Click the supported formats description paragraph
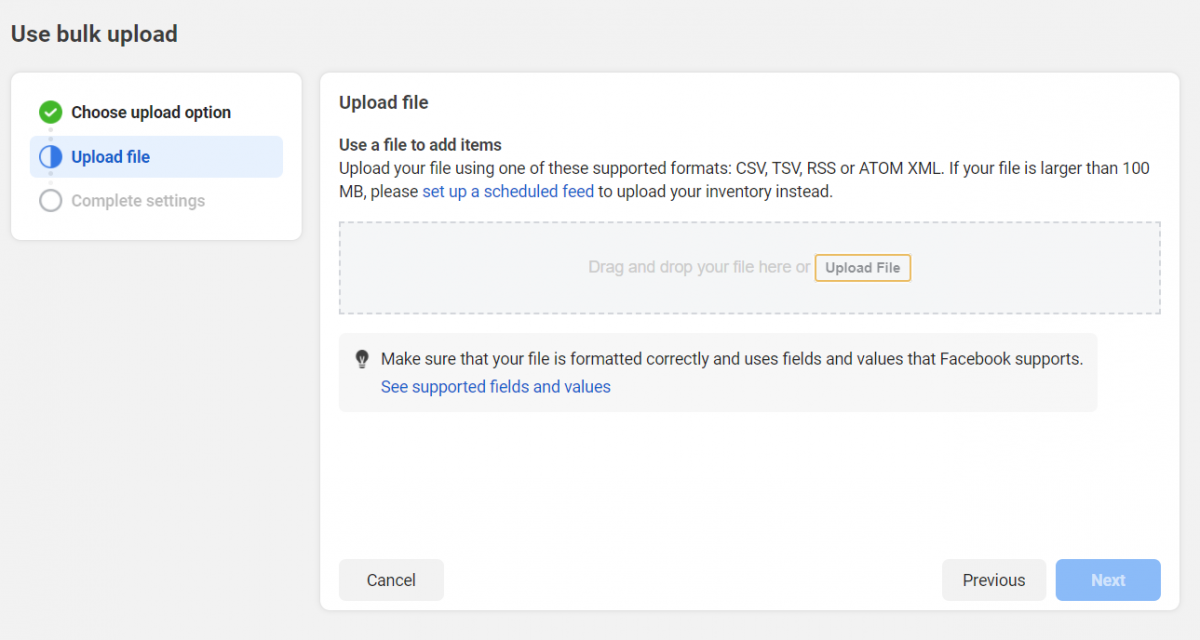 pyautogui.click(x=744, y=169)
